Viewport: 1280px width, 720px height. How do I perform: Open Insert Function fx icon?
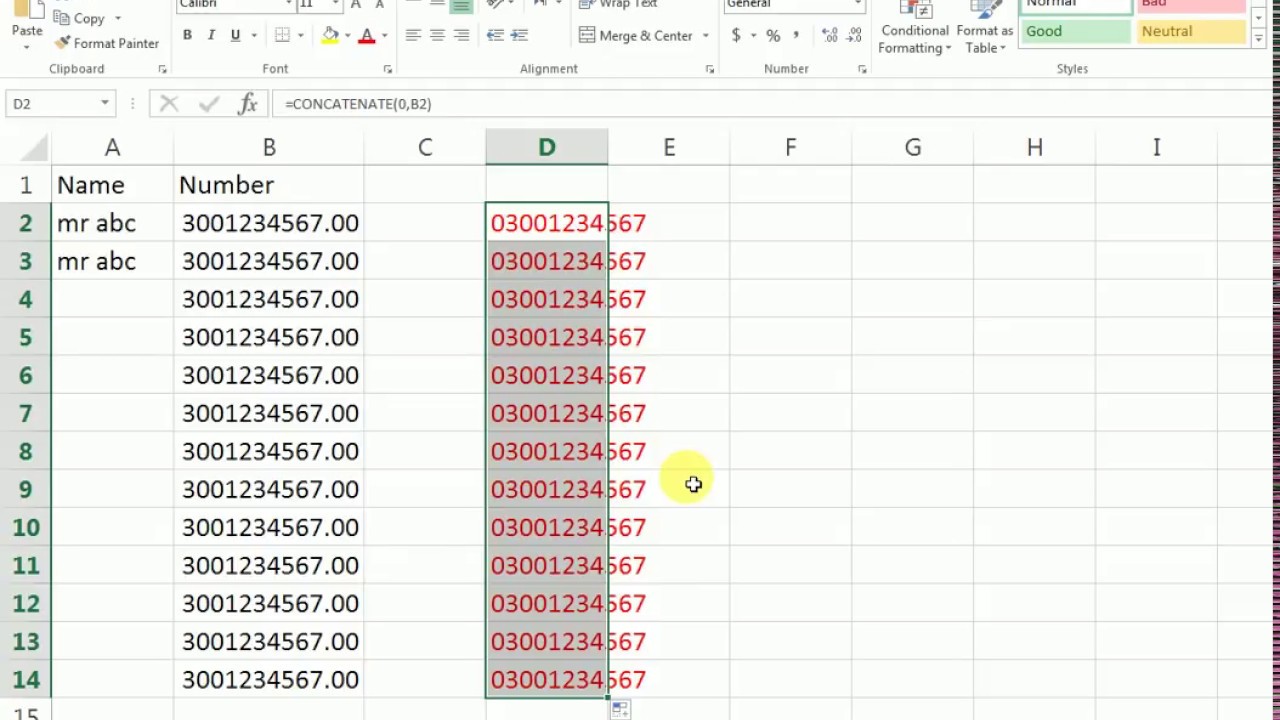coord(248,104)
